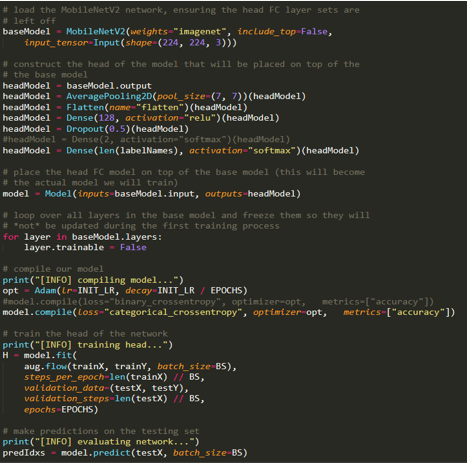Click the validation_steps keyword argument

coord(66,399)
